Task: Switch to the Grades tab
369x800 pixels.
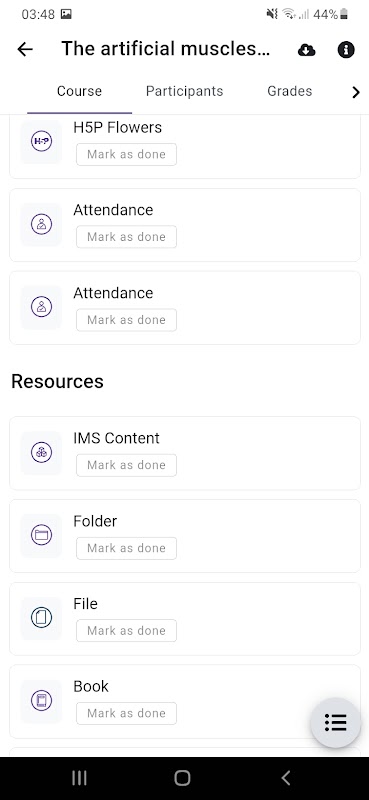Action: [x=289, y=91]
